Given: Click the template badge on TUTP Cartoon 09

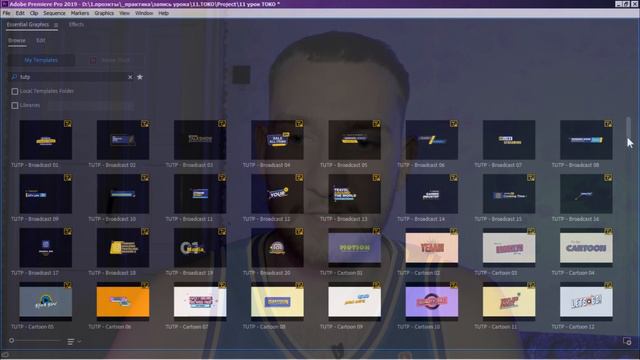Looking at the screenshot, I should click(376, 285).
